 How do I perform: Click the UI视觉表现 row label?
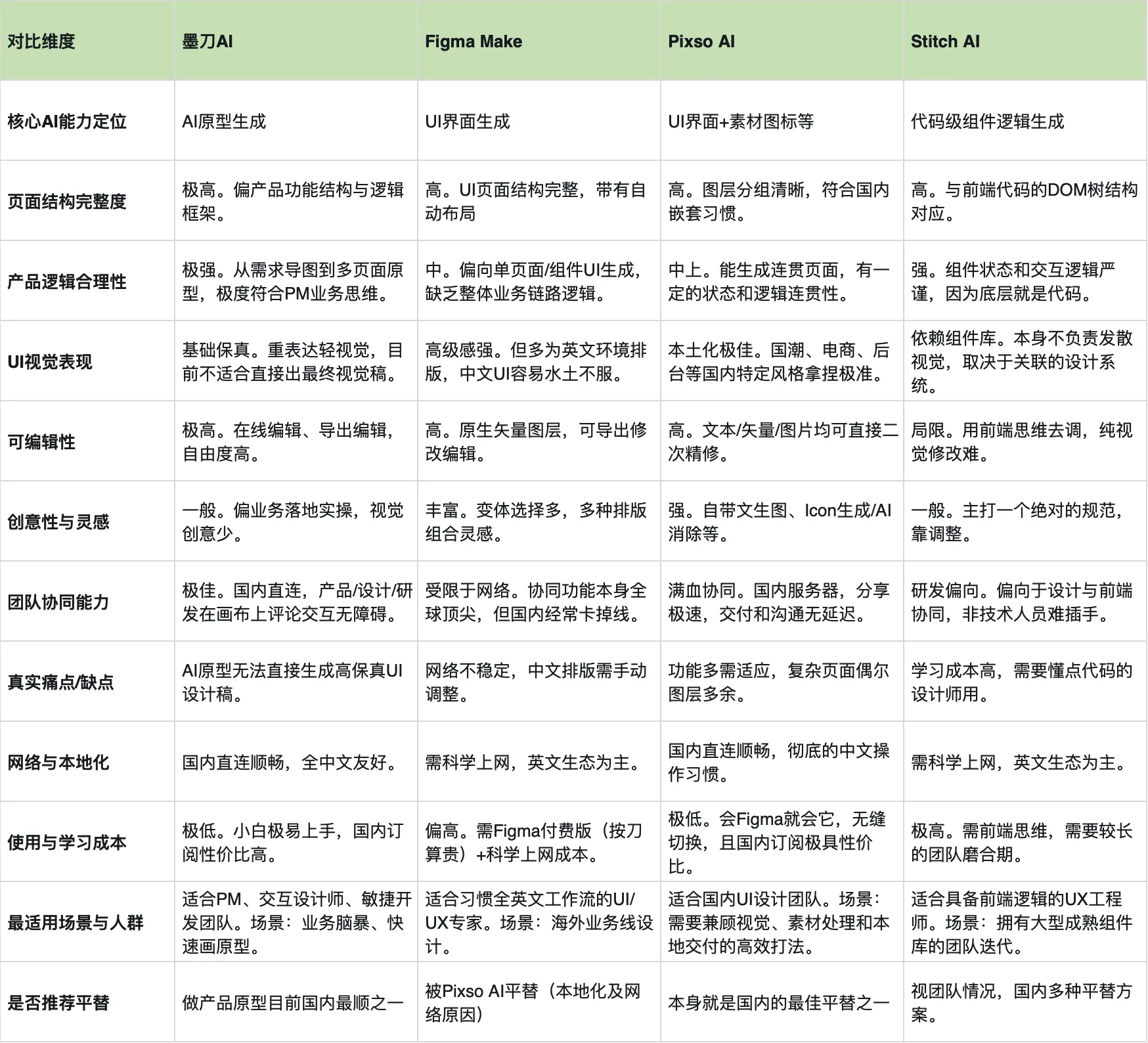87,361
